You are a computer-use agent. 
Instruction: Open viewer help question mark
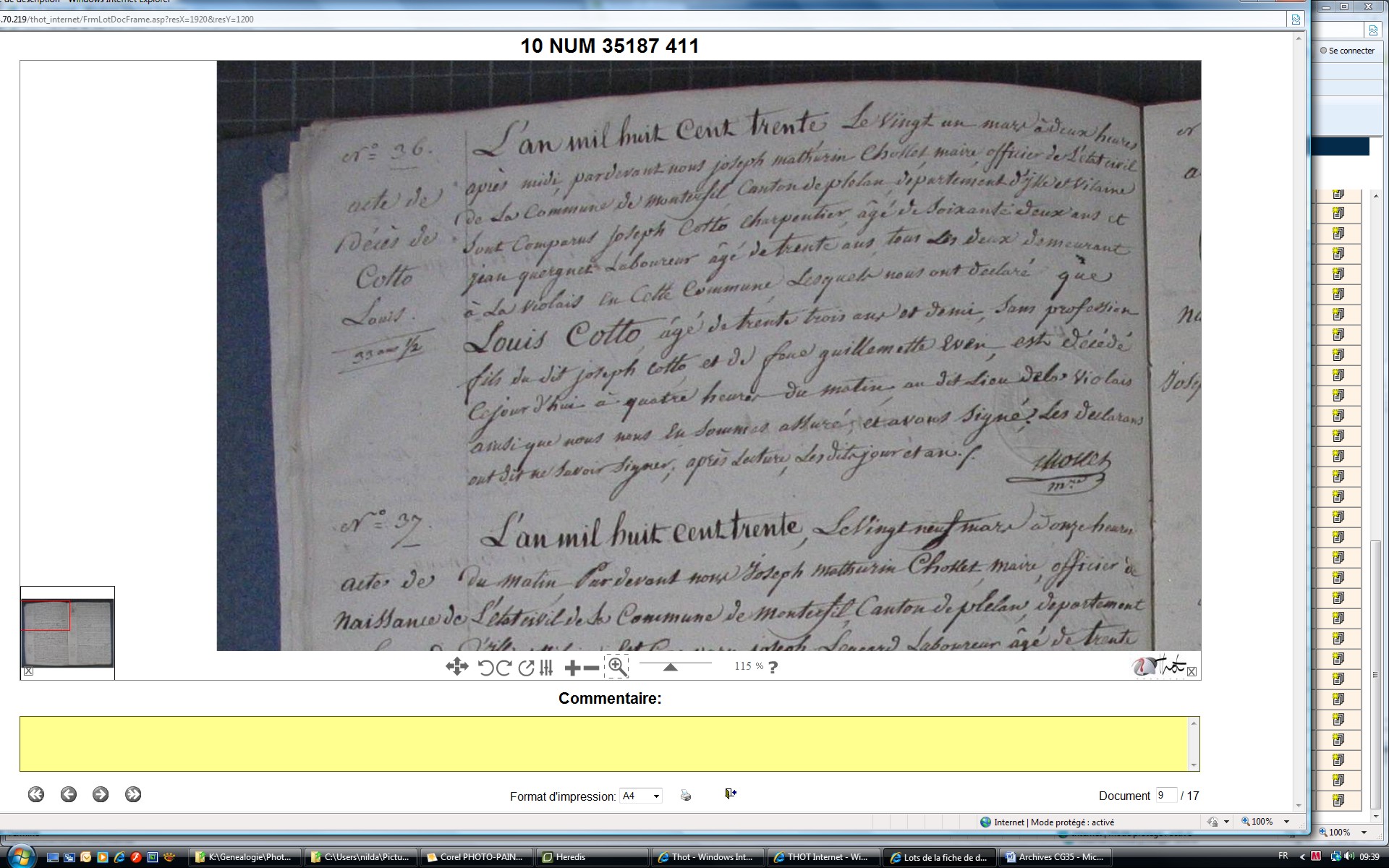click(773, 668)
